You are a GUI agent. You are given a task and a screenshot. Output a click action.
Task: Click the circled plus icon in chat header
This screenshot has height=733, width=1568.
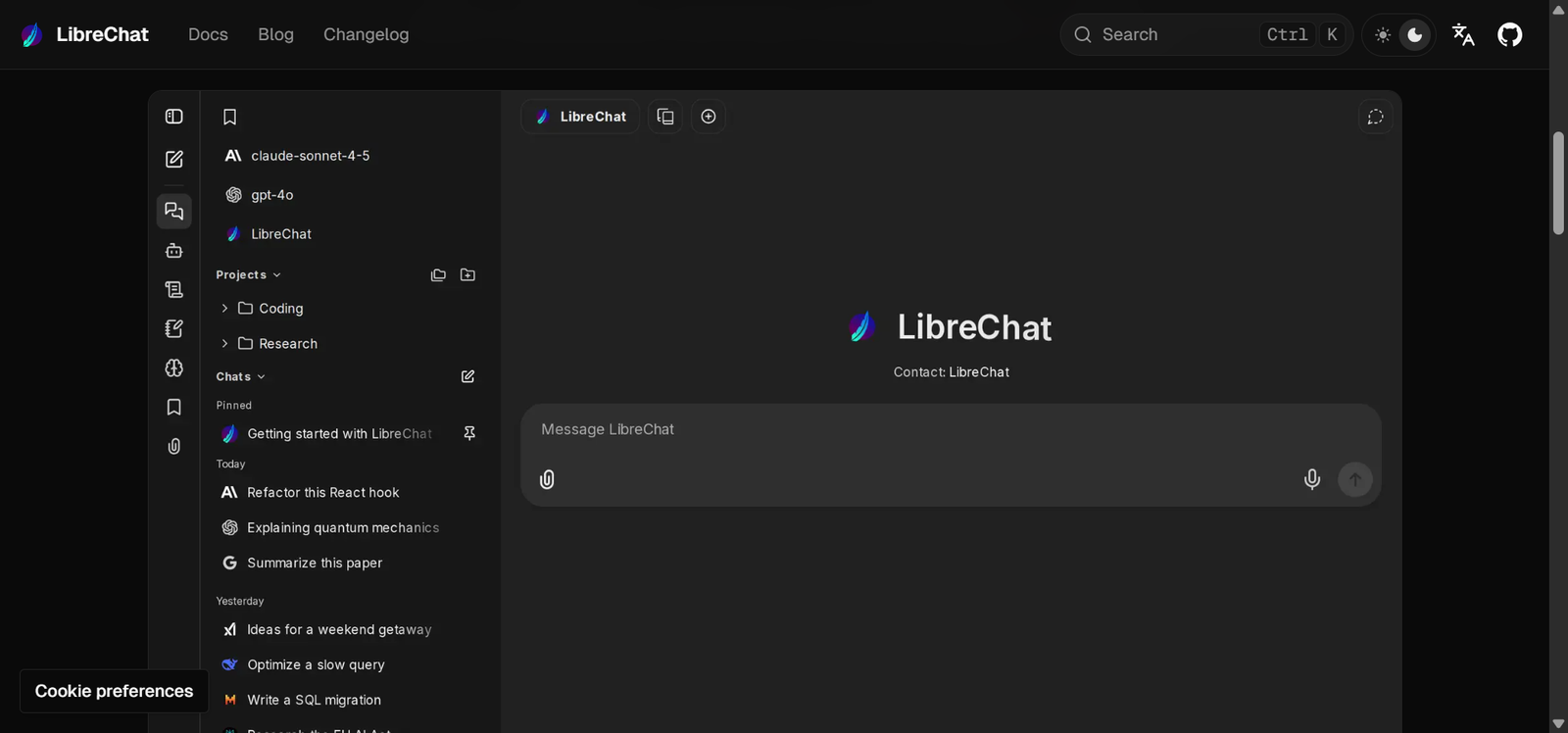pyautogui.click(x=709, y=117)
